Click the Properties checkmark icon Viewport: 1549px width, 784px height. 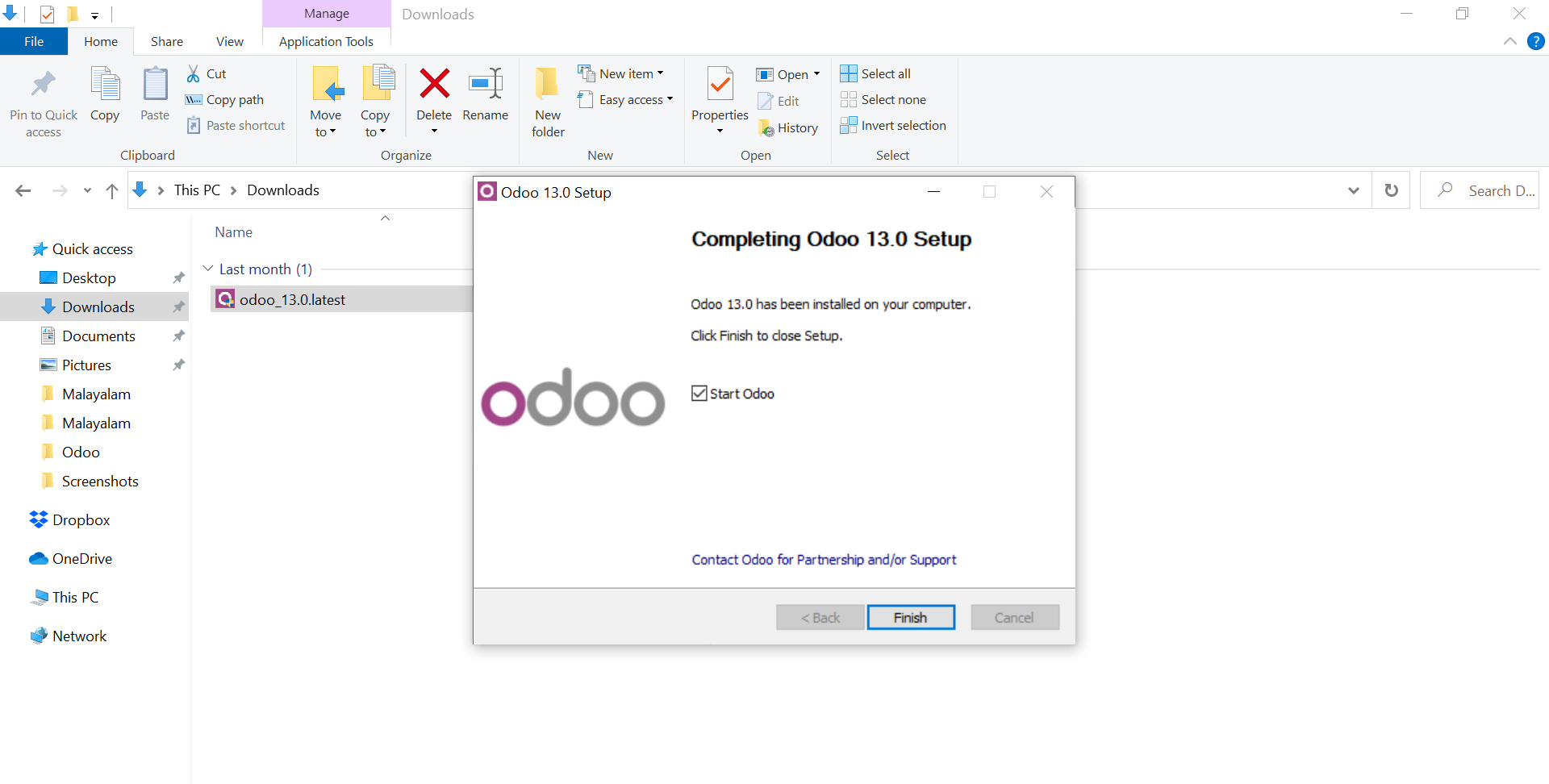coord(720,84)
